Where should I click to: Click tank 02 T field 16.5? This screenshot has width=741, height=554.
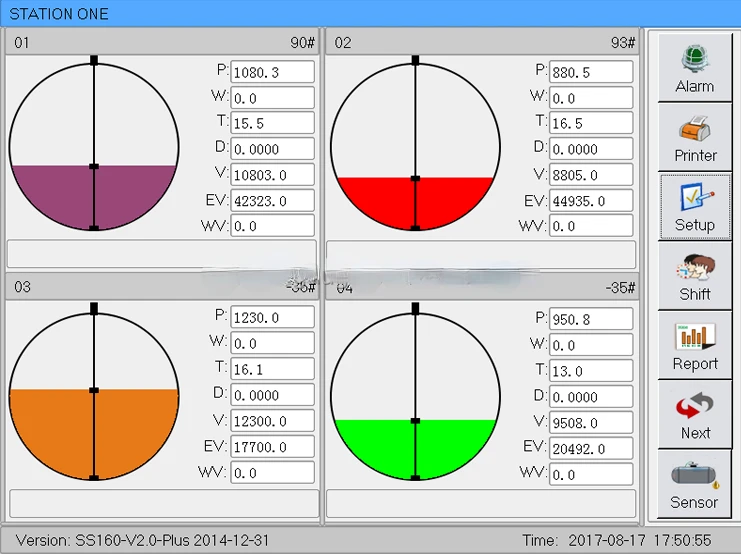coord(591,123)
